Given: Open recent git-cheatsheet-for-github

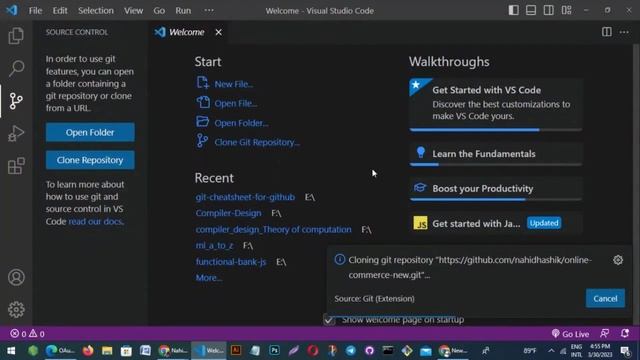Looking at the screenshot, I should (245, 197).
